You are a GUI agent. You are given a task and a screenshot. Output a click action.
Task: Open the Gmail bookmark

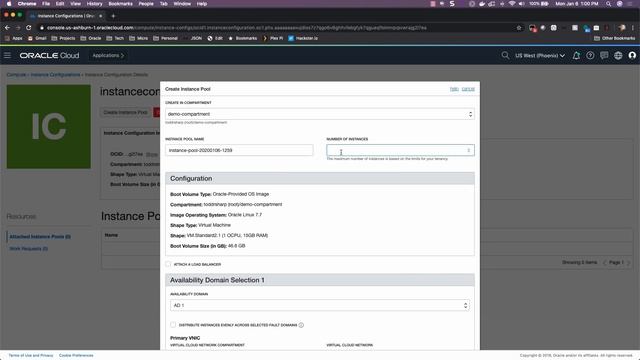click(x=37, y=38)
